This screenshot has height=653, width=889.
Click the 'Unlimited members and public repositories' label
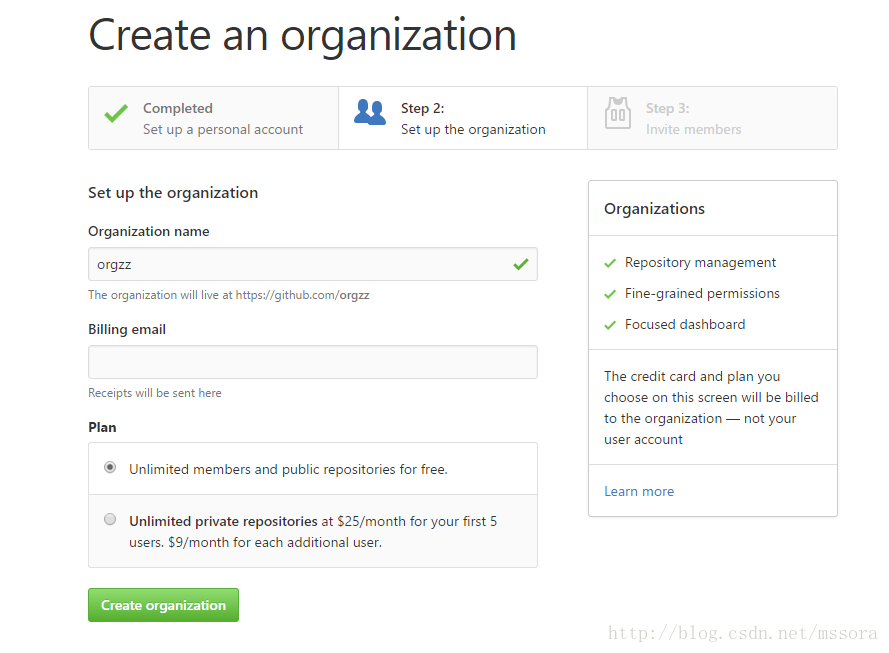point(288,469)
